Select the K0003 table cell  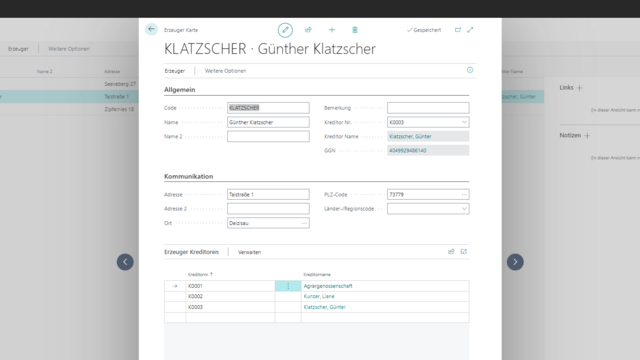[x=230, y=307]
